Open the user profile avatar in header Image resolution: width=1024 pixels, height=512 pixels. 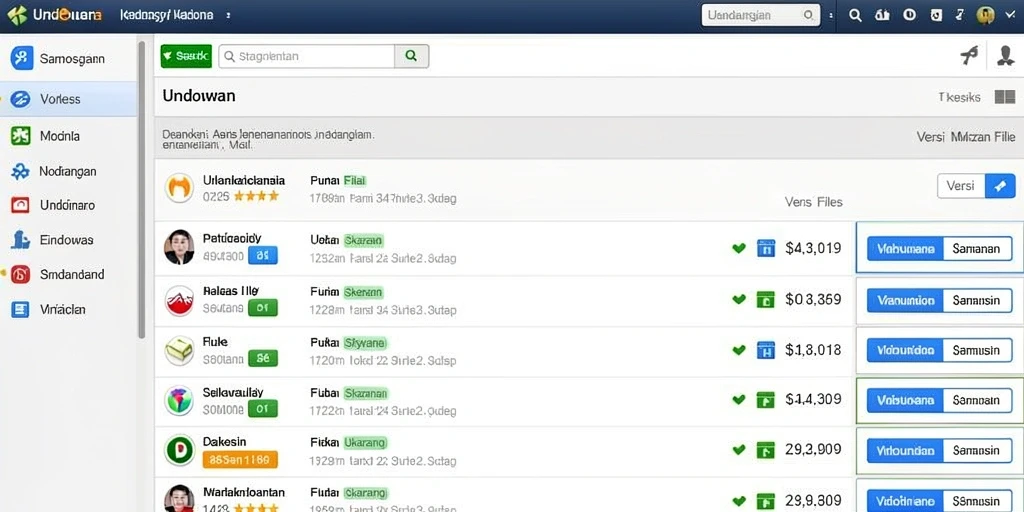pos(985,15)
